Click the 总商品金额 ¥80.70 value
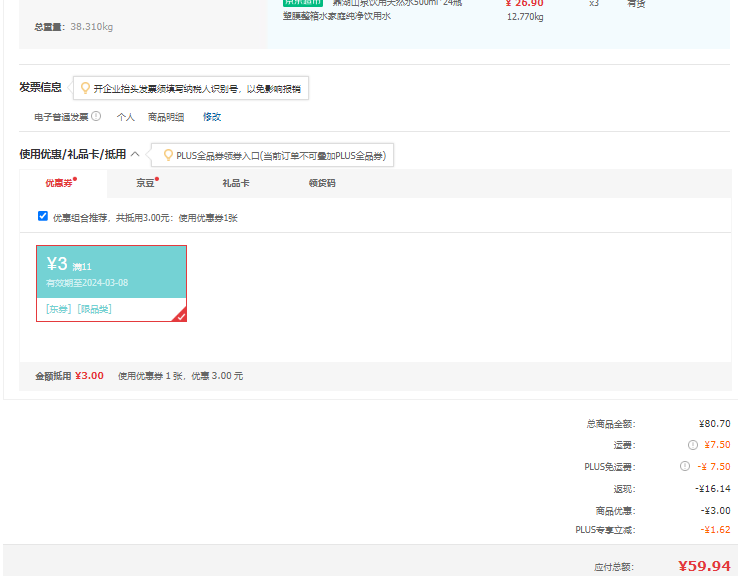This screenshot has height=576, width=738. point(714,424)
